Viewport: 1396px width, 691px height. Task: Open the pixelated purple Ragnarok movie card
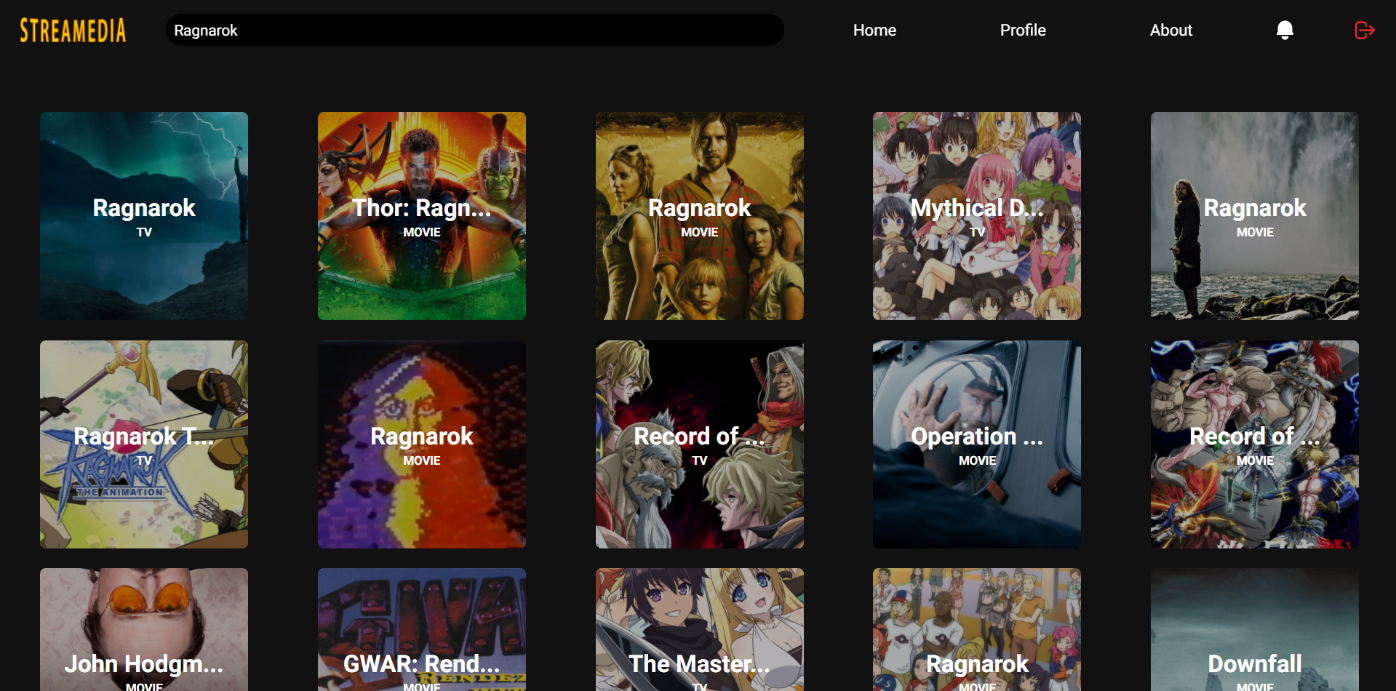pyautogui.click(x=422, y=444)
